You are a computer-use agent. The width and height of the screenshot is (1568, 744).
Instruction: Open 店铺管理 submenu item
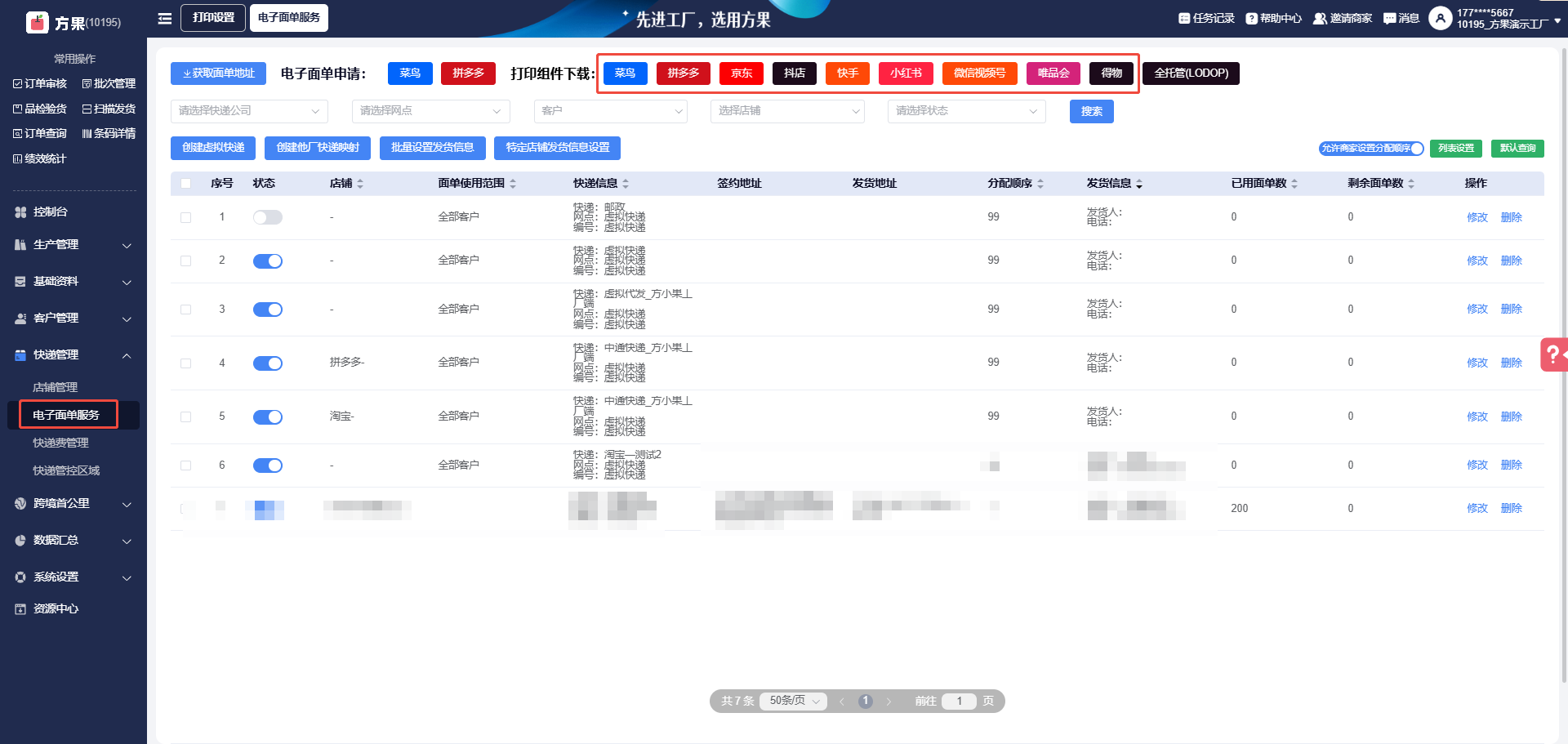[56, 387]
